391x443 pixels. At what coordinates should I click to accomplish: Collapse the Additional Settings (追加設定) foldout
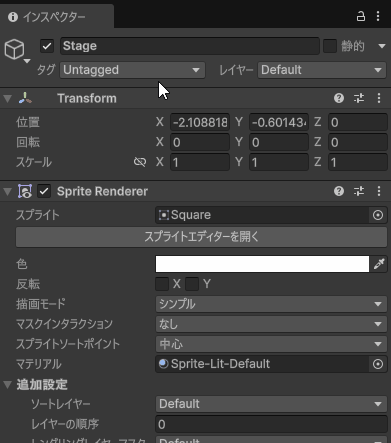(x=7, y=385)
